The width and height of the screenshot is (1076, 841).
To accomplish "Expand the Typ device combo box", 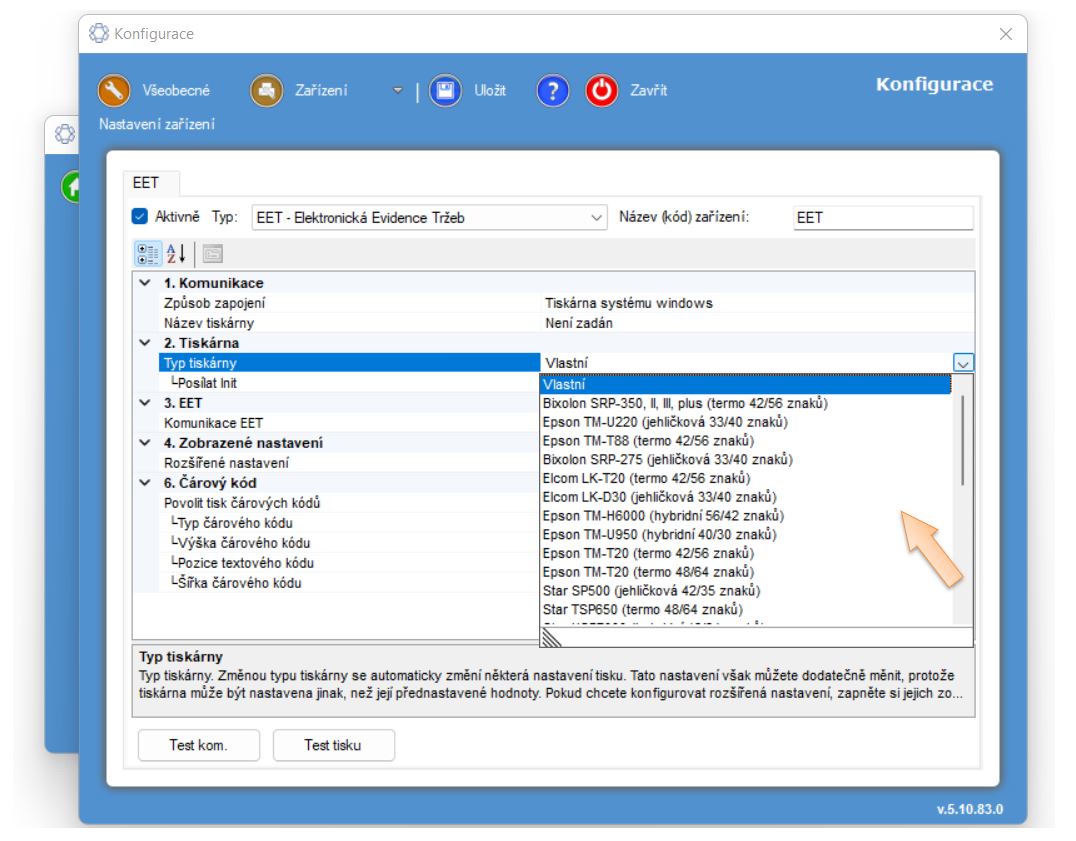I will coord(597,218).
